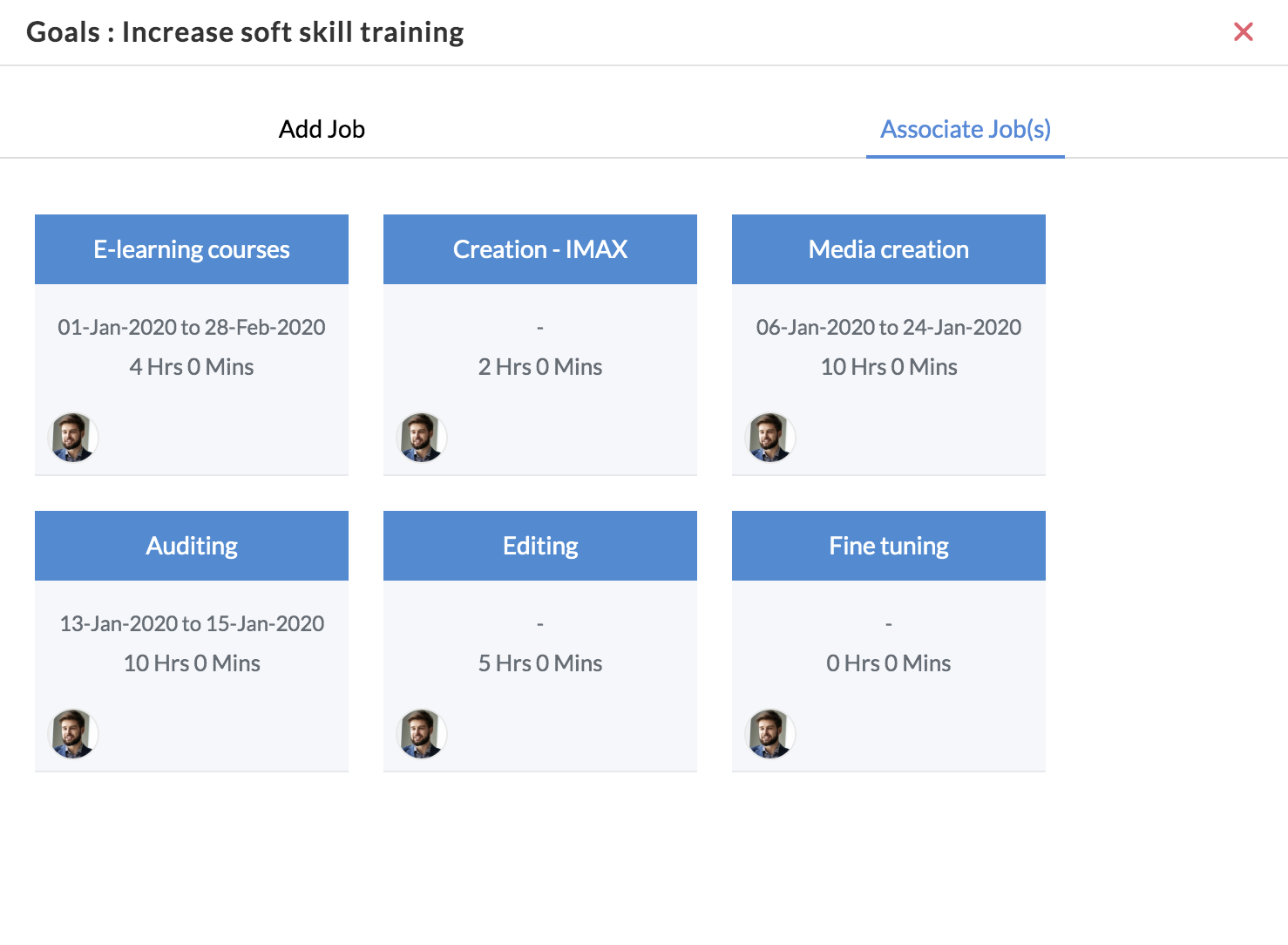
Task: Click the avatar on Auditing card
Action: [x=73, y=734]
